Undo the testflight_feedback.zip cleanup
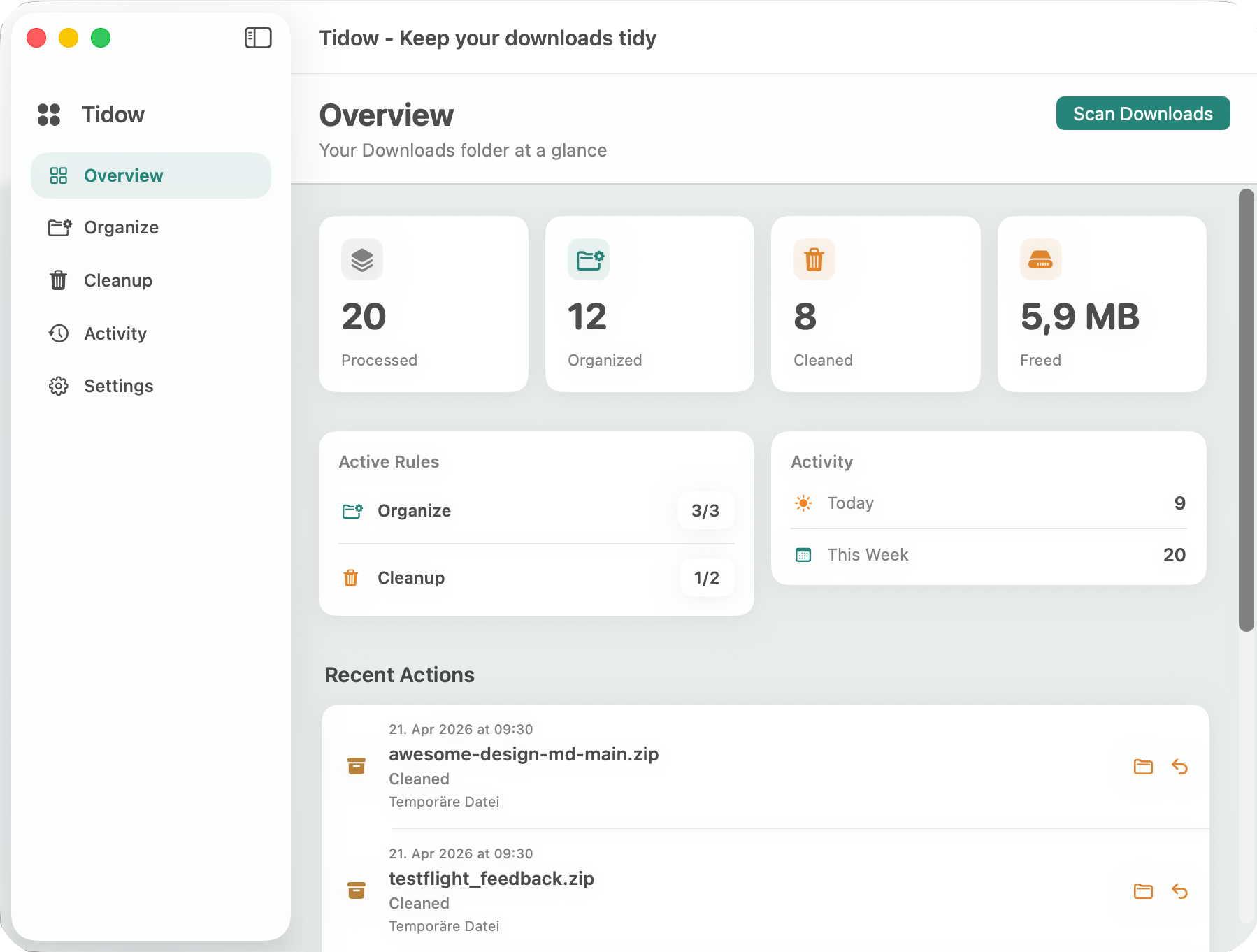 tap(1179, 891)
